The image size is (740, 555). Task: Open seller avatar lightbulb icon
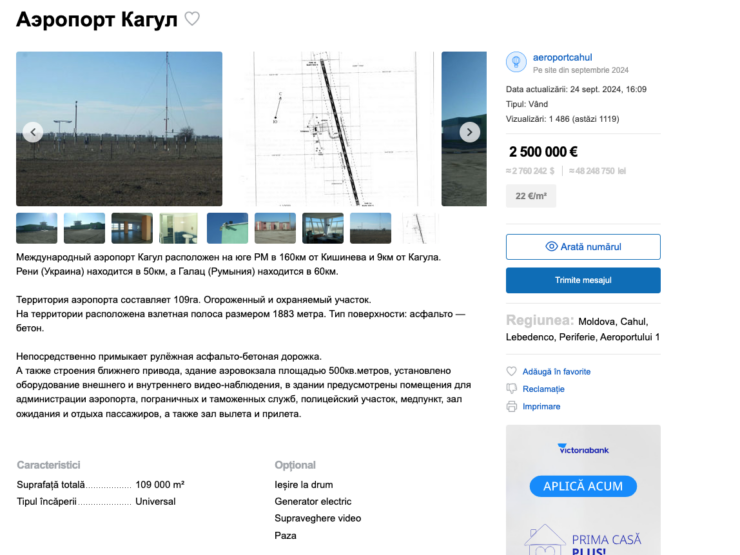[516, 62]
